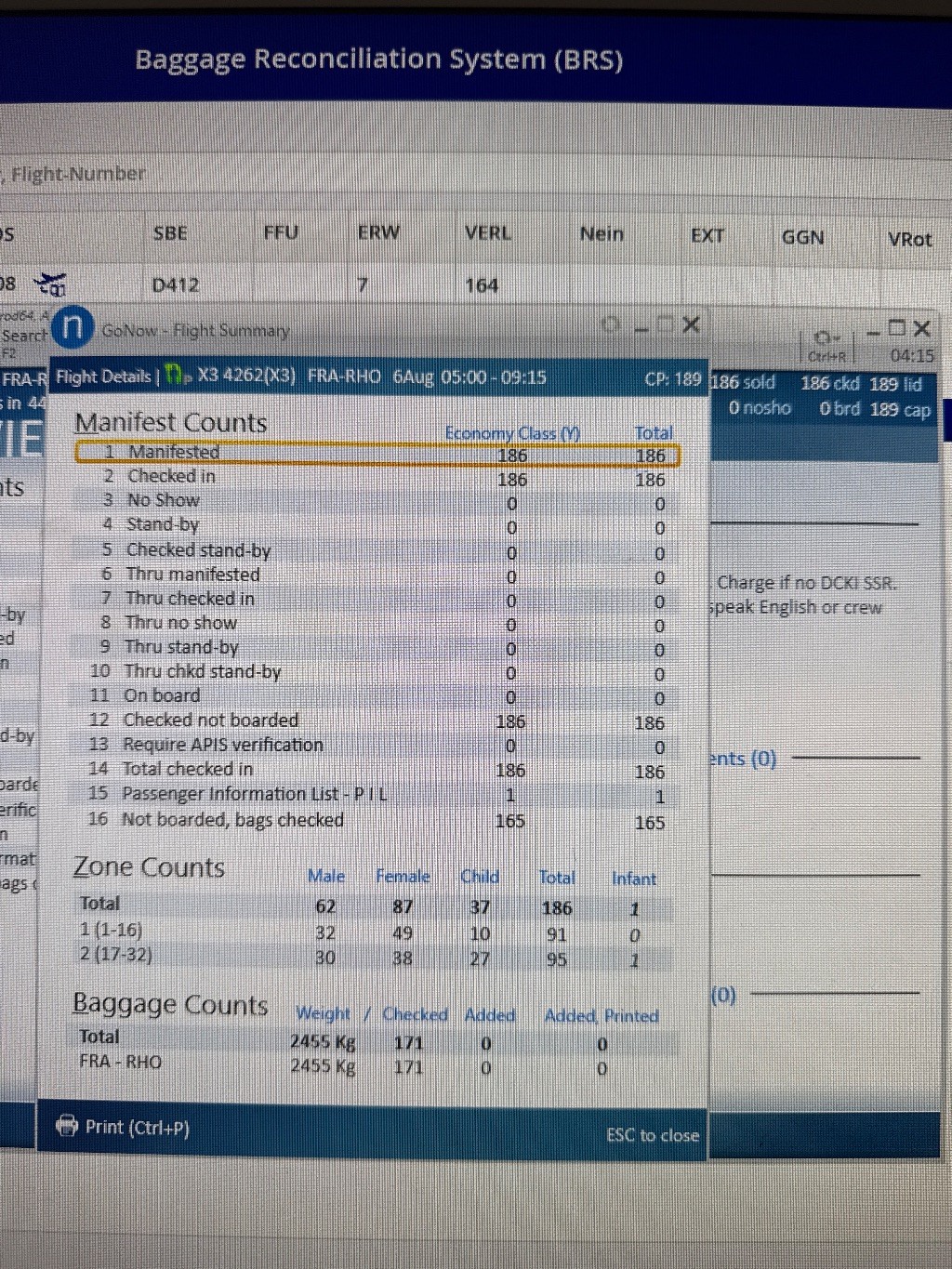Screen dimensions: 952x1269
Task: Close the GoNow Flight Summary window
Action: 691,324
